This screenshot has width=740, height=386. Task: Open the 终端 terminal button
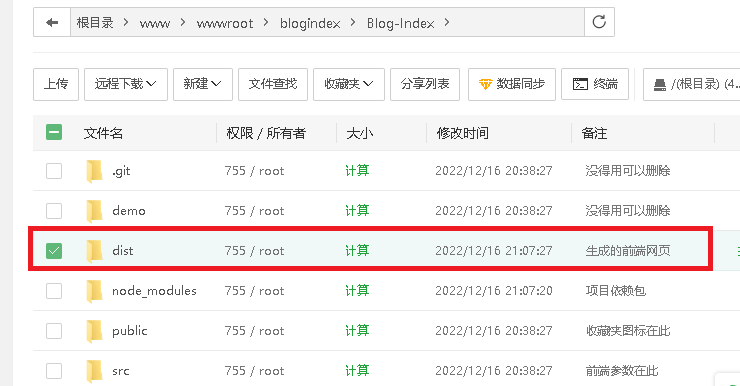595,84
